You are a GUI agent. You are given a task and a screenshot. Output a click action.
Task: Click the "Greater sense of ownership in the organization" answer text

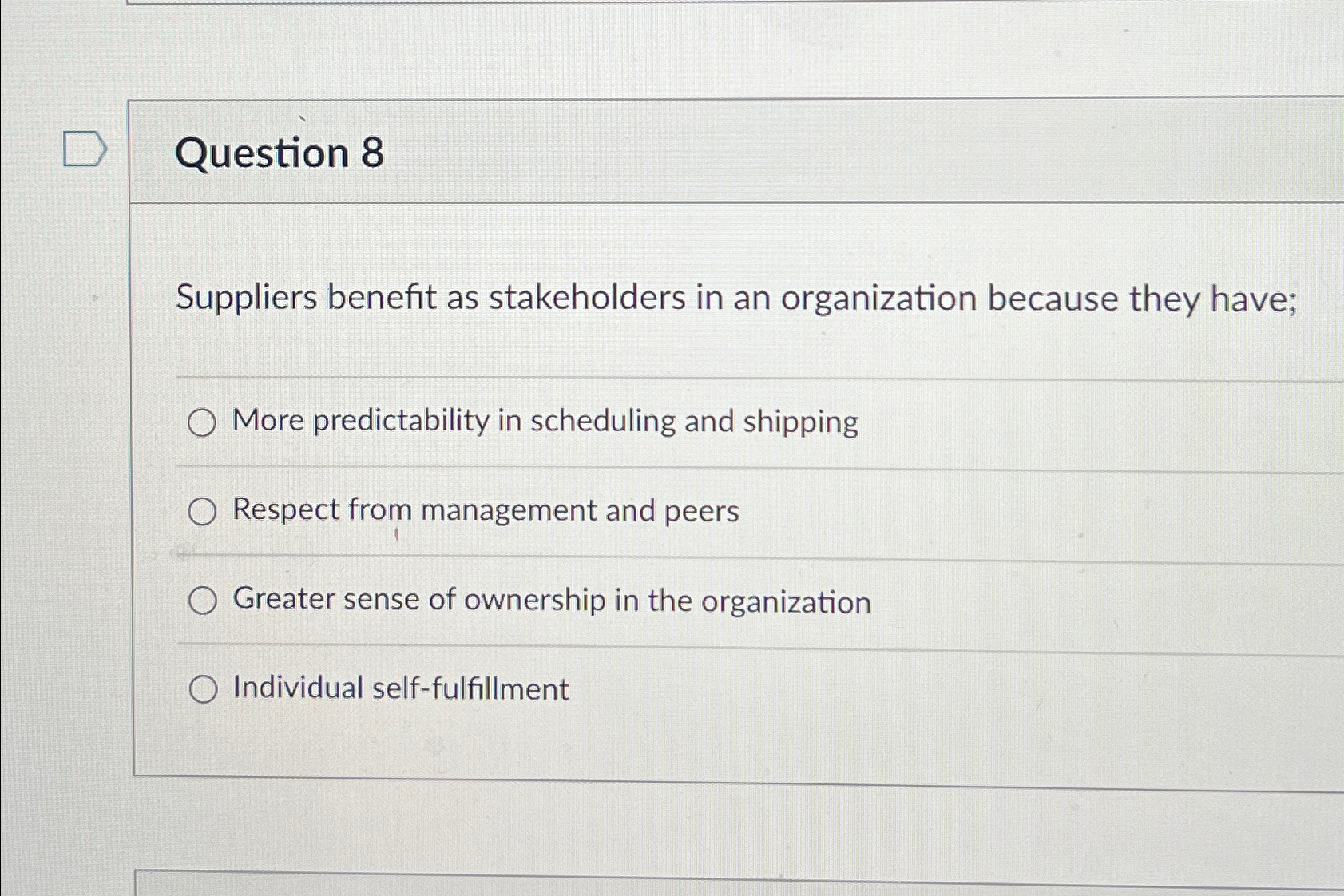[x=551, y=600]
